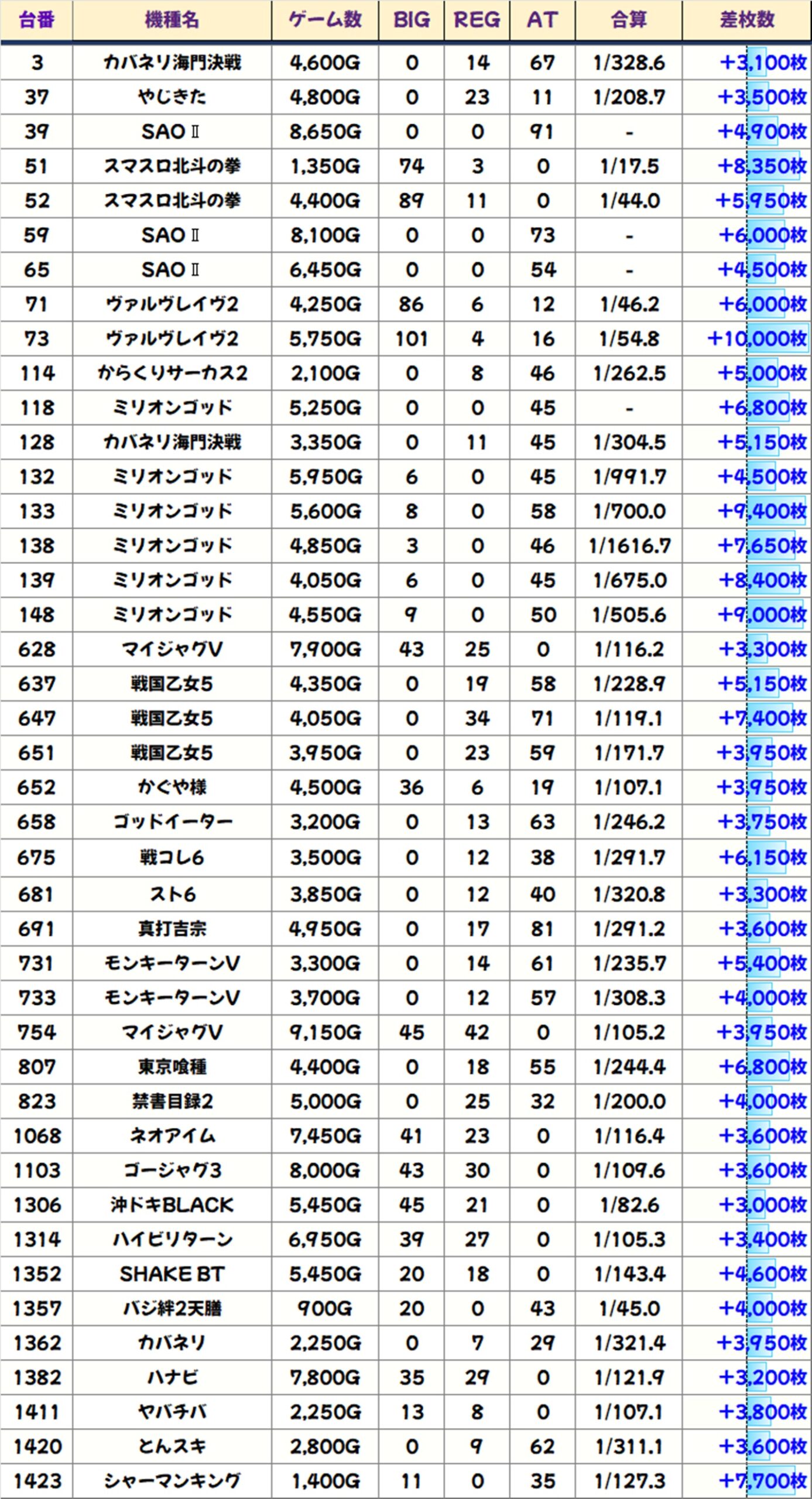The height and width of the screenshot is (1499, 812).
Task: Select the 8,000G game count
Action: pos(325,1171)
